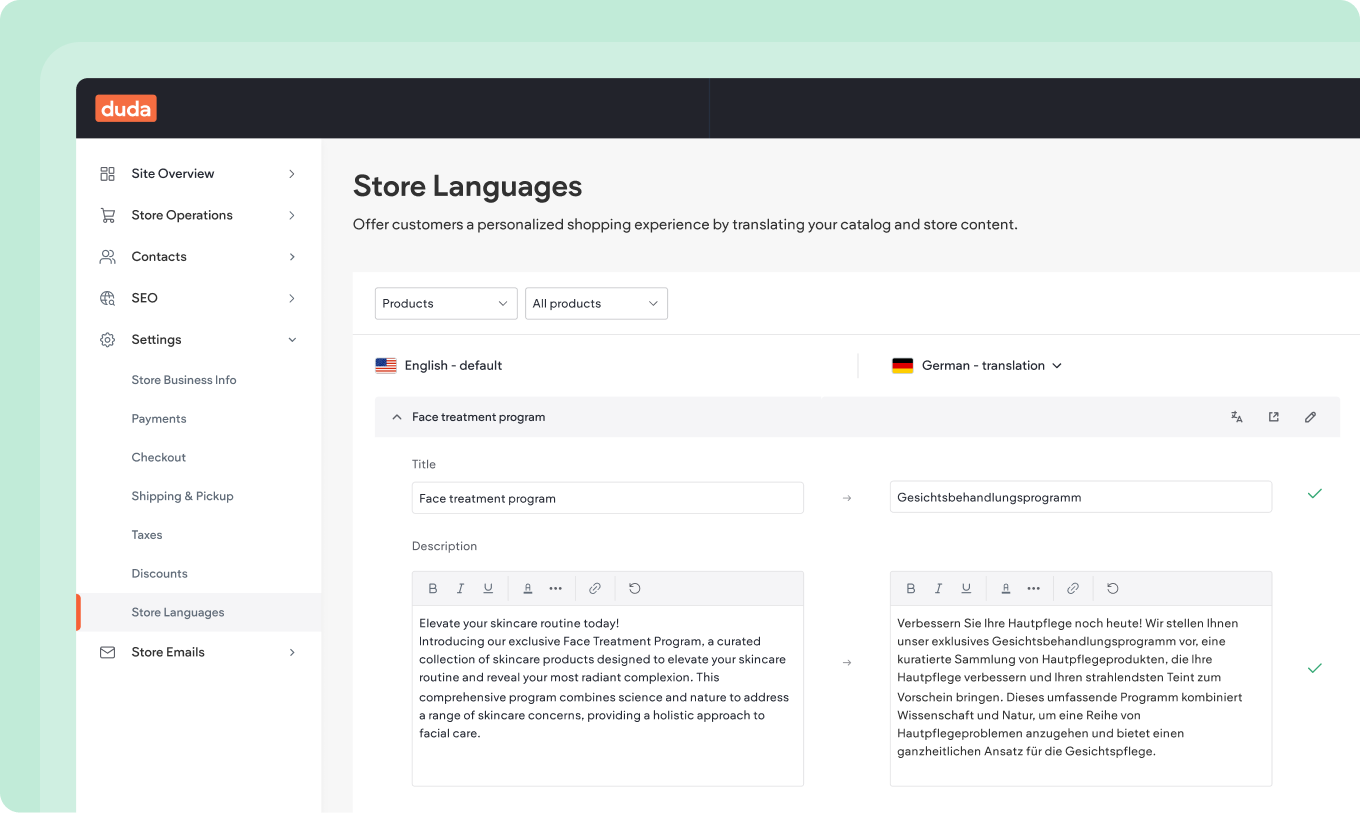Insert a link in the German description editor
This screenshot has height=813, width=1360.
tap(1073, 588)
